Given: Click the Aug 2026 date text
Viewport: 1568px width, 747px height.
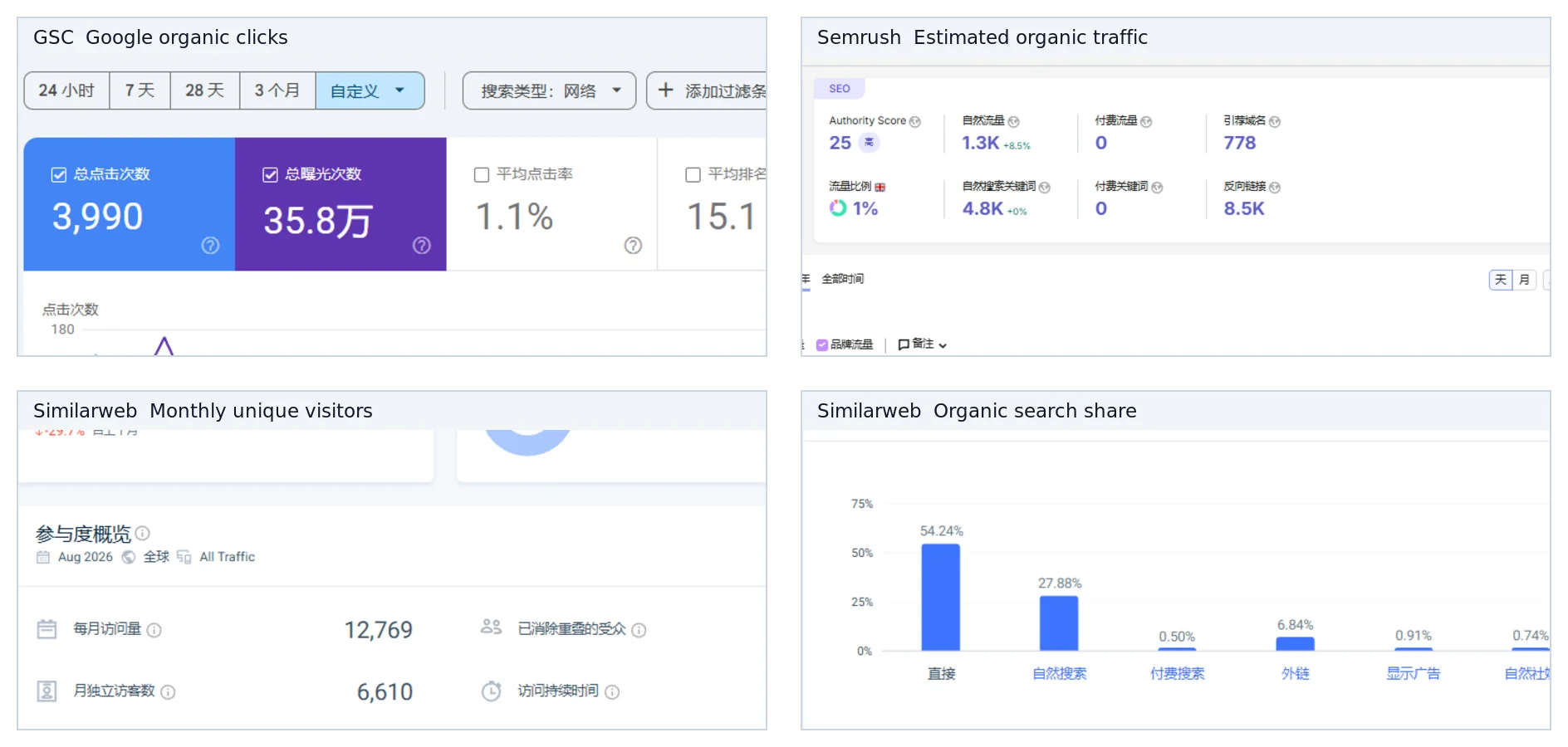Looking at the screenshot, I should 86,557.
